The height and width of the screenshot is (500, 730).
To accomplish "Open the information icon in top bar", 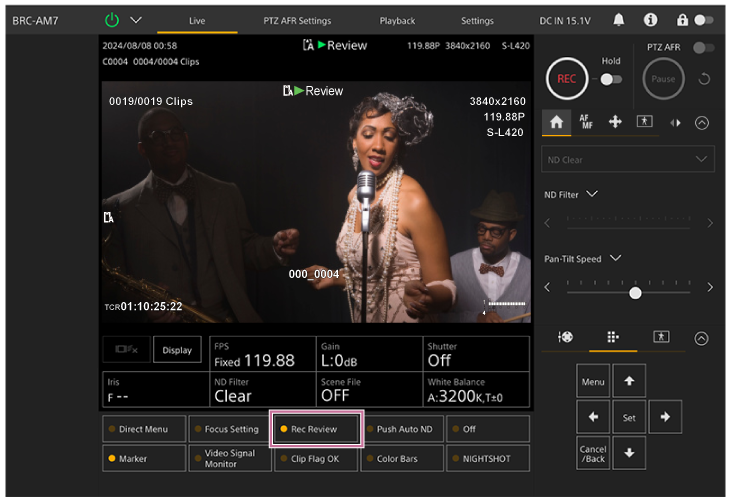I will [x=650, y=20].
